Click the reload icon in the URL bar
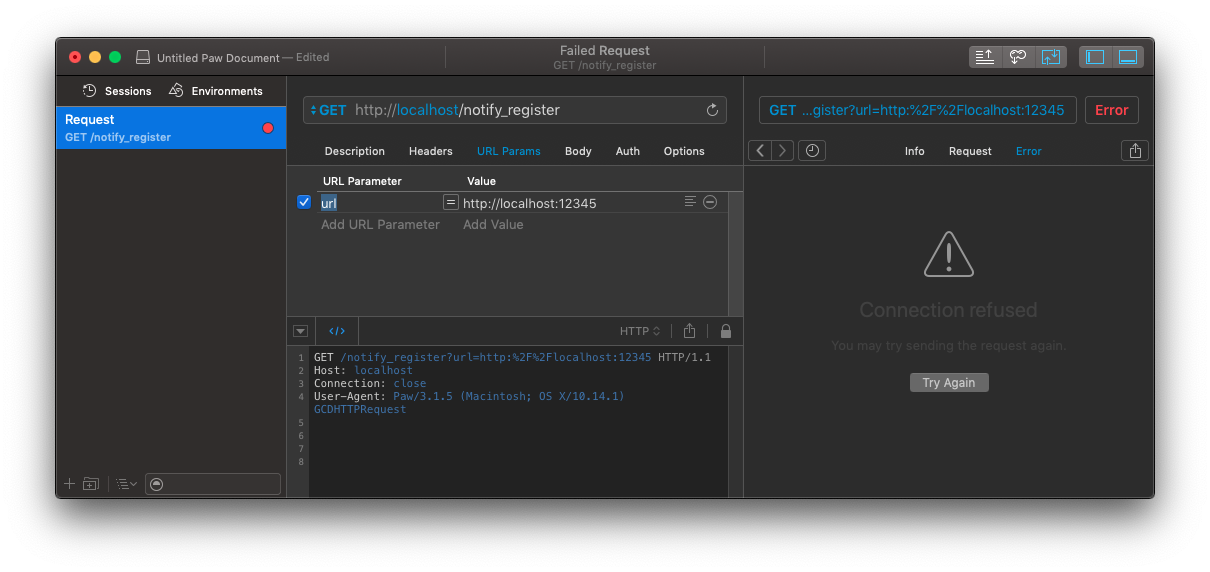The width and height of the screenshot is (1210, 572). pos(712,110)
